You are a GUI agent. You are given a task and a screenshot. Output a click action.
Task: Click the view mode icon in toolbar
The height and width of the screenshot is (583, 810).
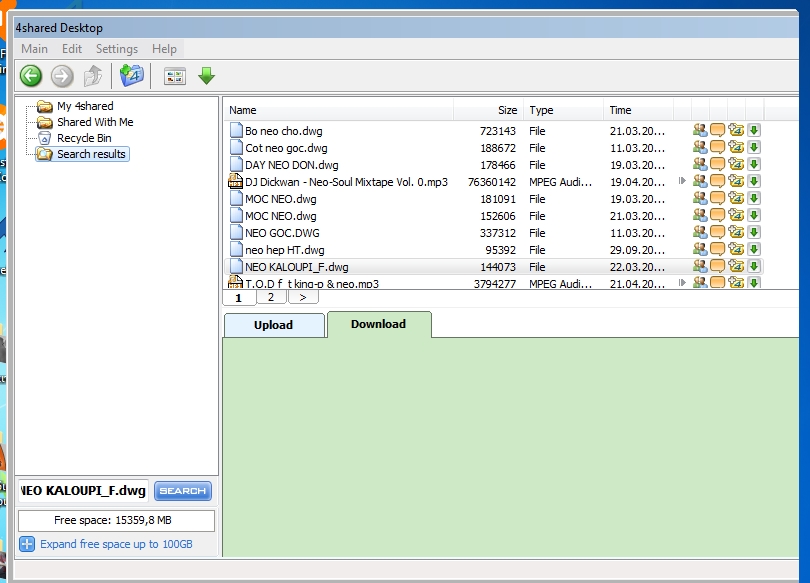(x=175, y=76)
